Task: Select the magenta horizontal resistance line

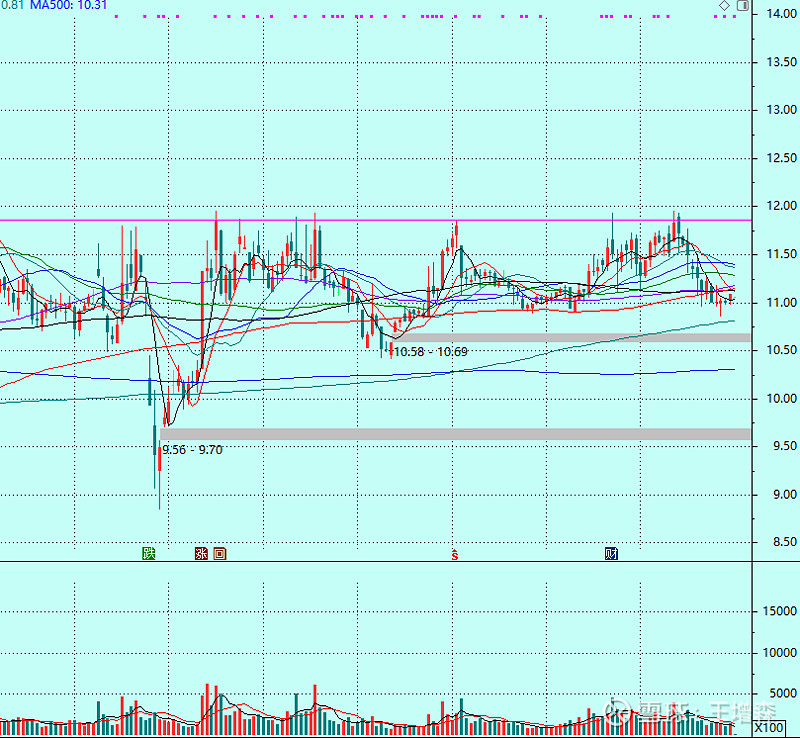Action: 376,220
